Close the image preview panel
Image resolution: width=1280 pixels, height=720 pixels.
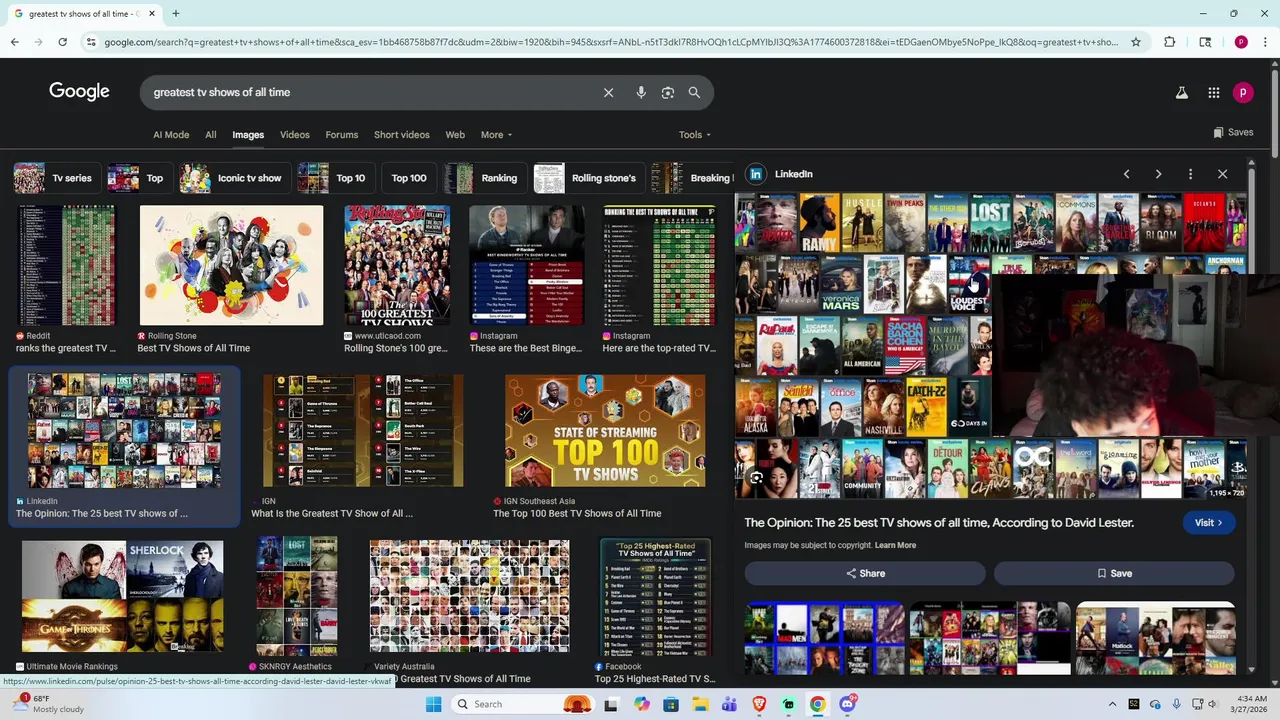click(x=1222, y=174)
